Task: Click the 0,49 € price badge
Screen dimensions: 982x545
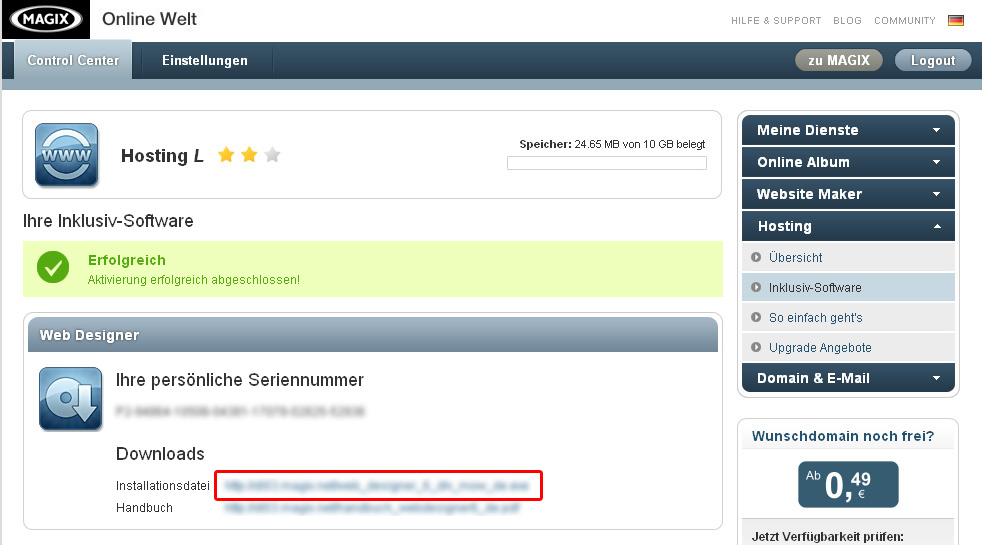Action: [848, 484]
